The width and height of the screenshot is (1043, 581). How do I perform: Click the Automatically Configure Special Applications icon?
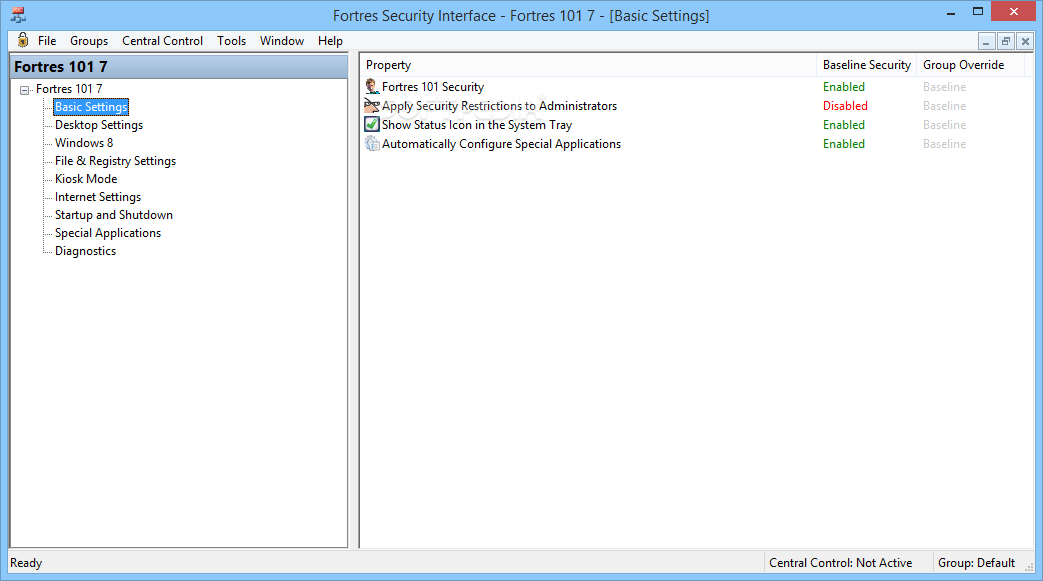point(372,144)
